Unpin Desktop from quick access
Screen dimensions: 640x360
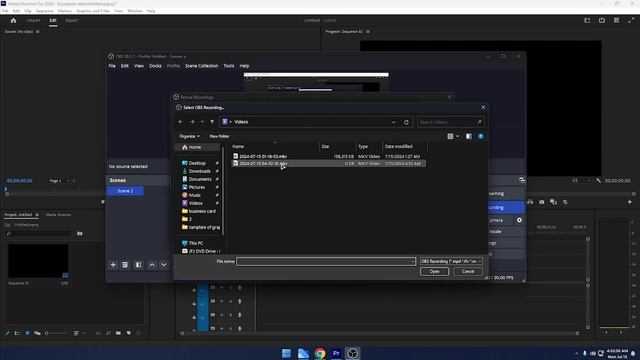pos(217,163)
